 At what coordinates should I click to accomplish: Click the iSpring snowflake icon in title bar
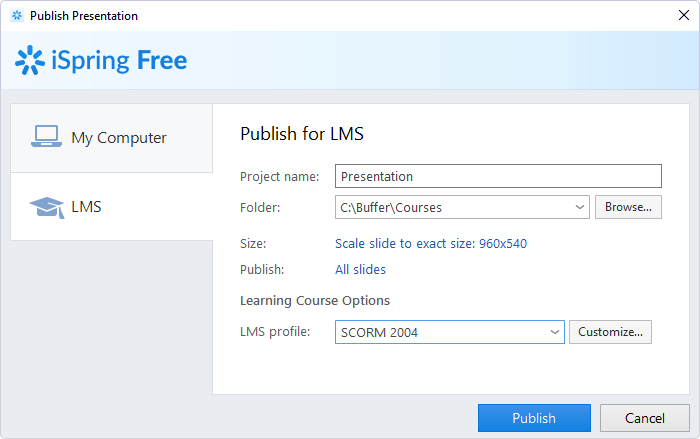tap(17, 16)
